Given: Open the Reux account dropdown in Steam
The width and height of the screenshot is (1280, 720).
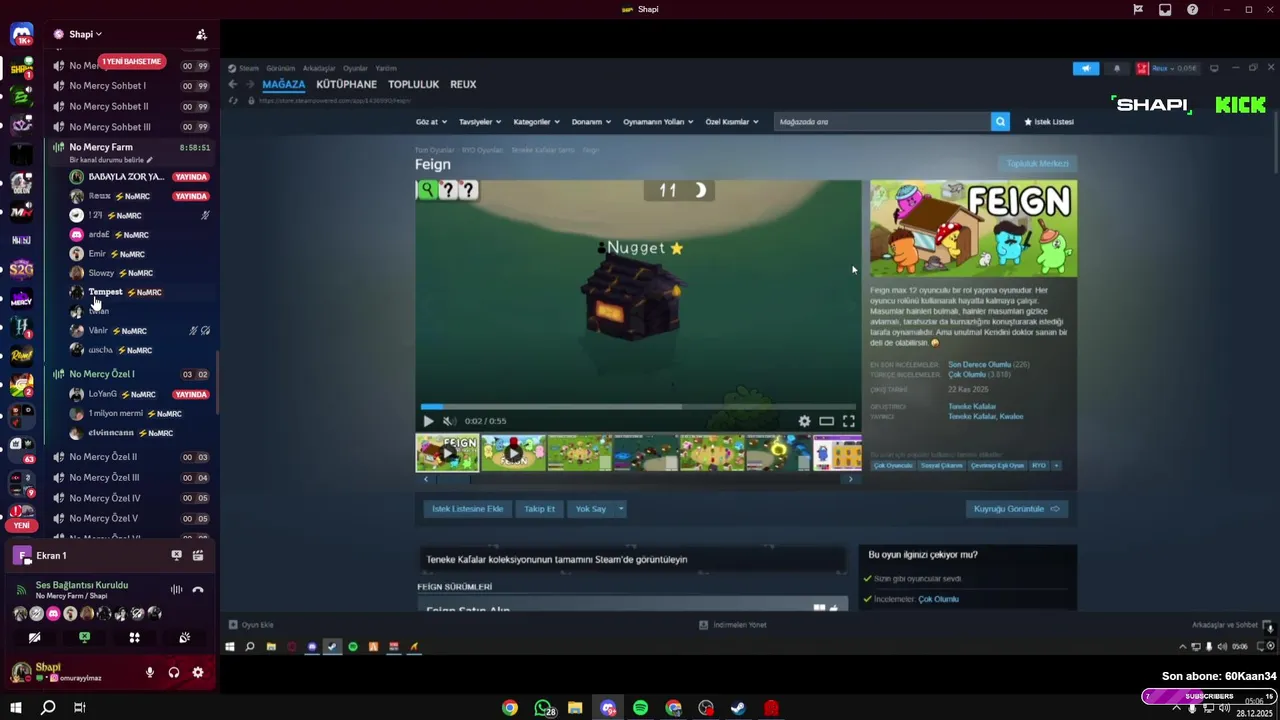Looking at the screenshot, I should [1167, 68].
